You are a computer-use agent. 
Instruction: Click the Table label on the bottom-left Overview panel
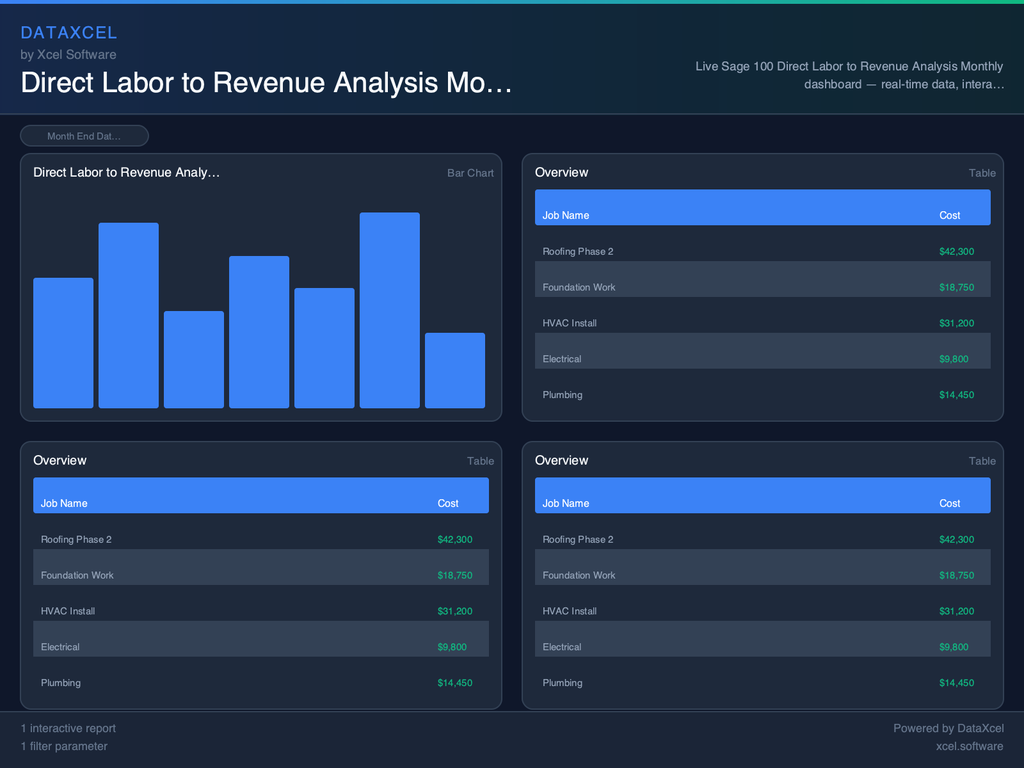[481, 461]
